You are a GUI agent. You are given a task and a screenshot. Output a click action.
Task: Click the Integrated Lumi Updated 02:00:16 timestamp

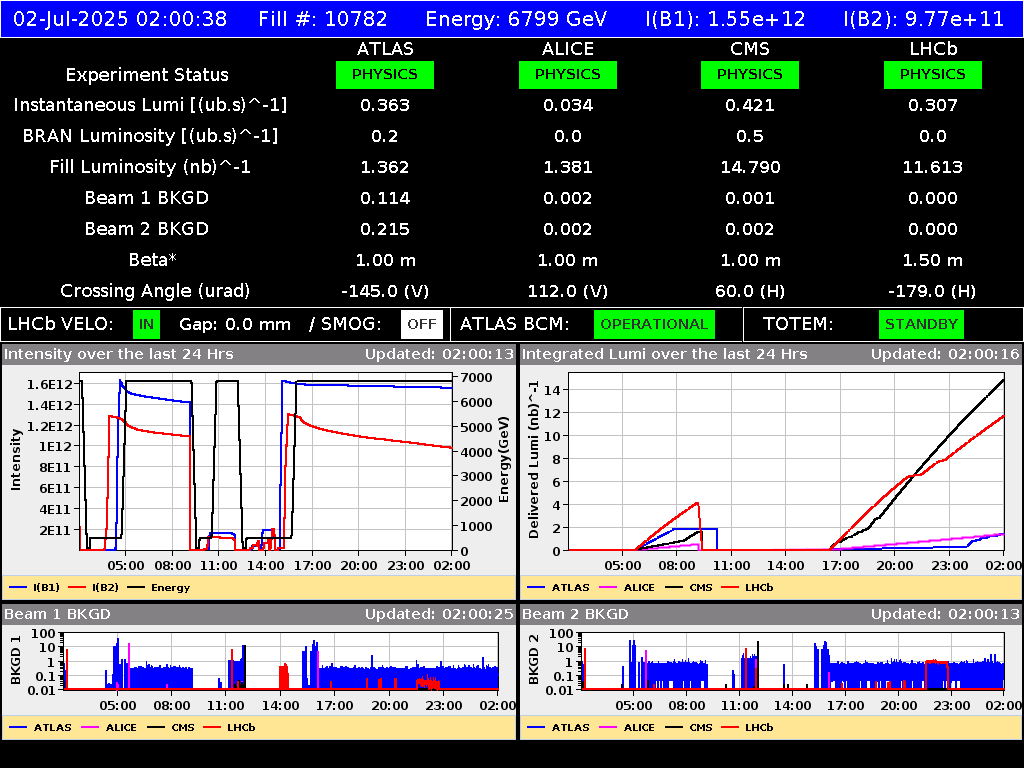[945, 355]
